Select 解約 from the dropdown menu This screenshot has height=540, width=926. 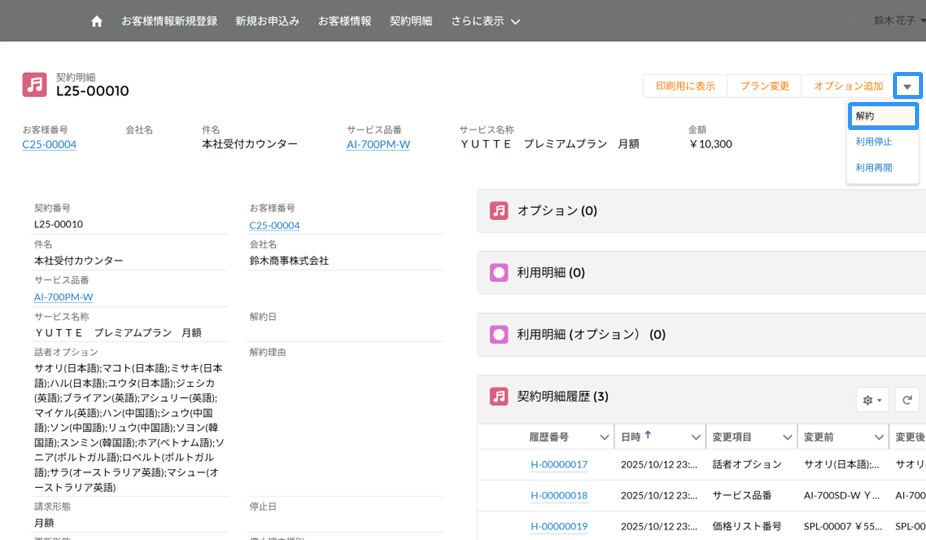tap(865, 116)
